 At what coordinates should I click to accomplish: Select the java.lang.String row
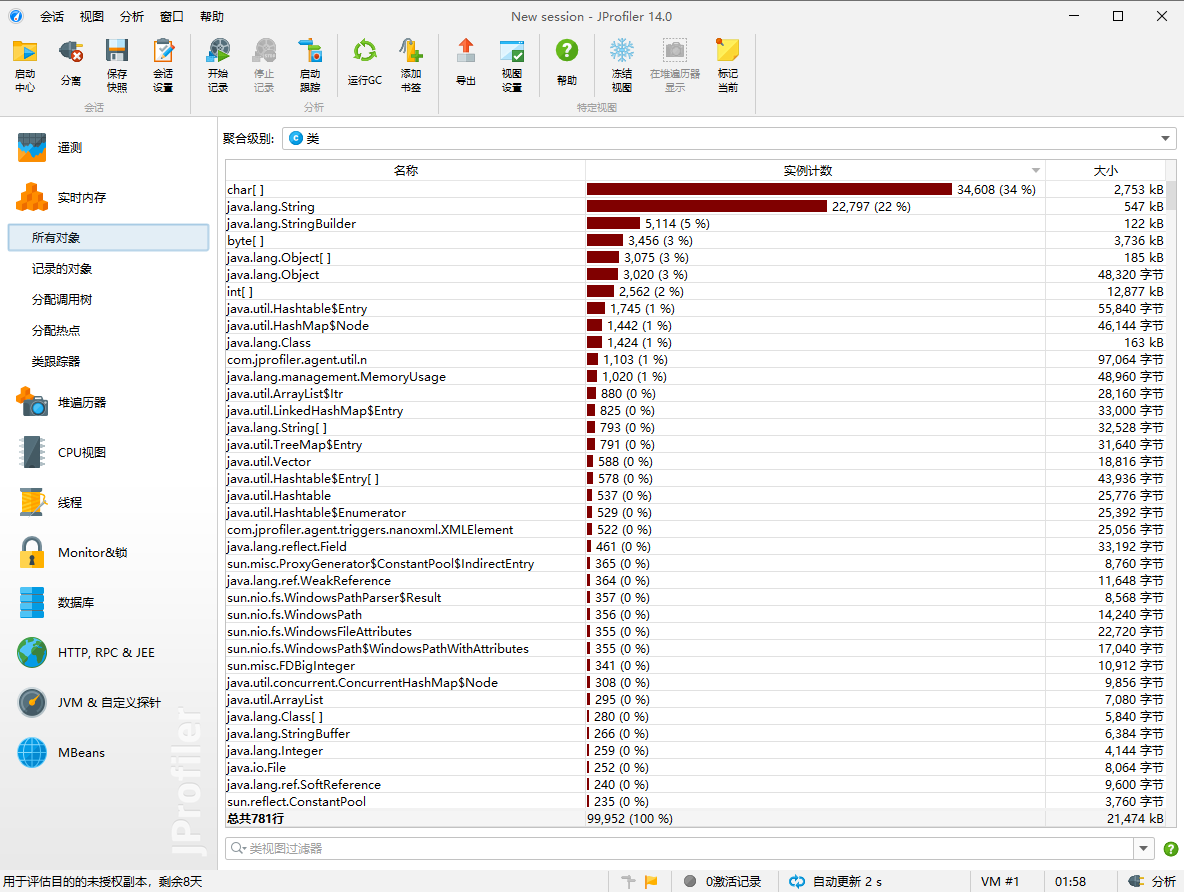point(695,206)
